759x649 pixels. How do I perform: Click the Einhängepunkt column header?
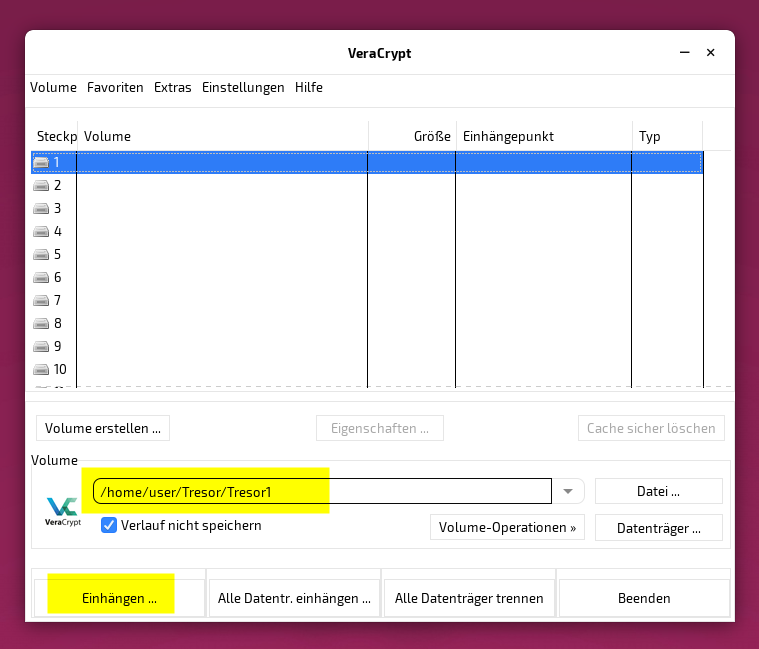coord(544,136)
